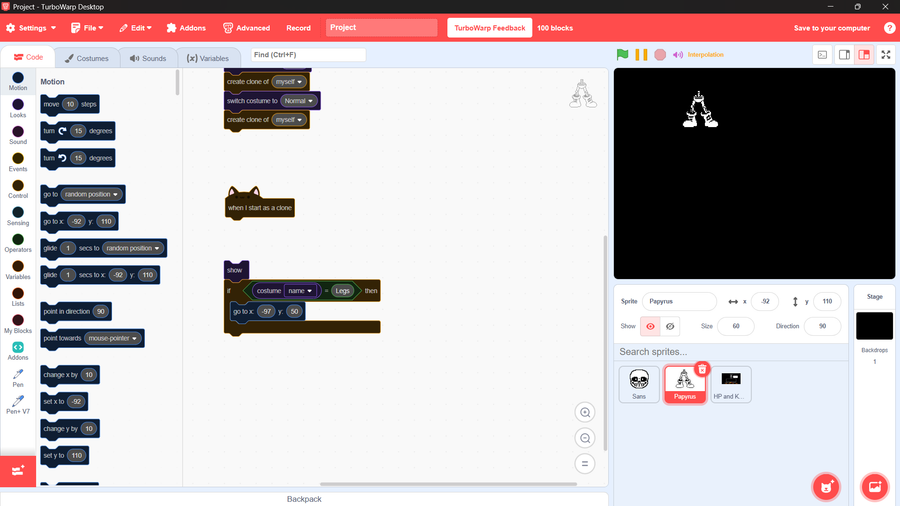Click the TurboWarp Feedback button
The width and height of the screenshot is (900, 506).
click(x=490, y=28)
